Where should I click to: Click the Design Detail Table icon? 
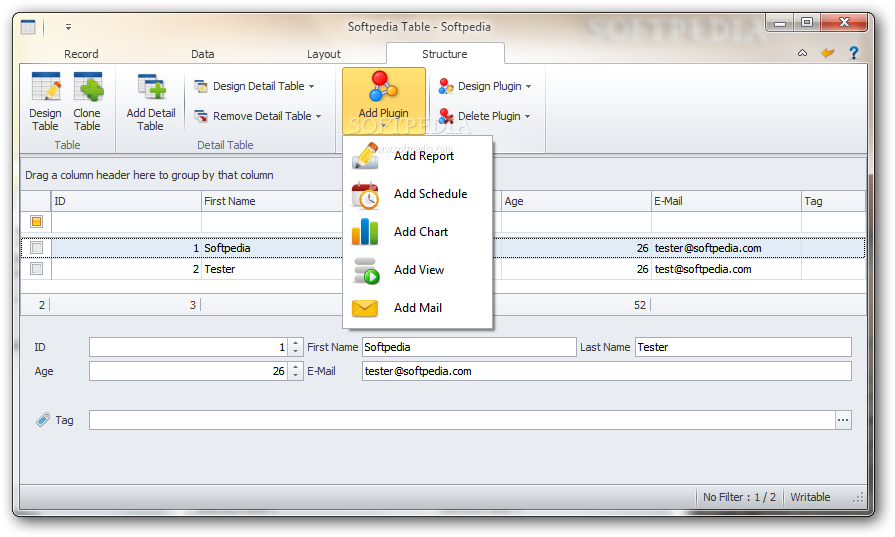point(201,86)
